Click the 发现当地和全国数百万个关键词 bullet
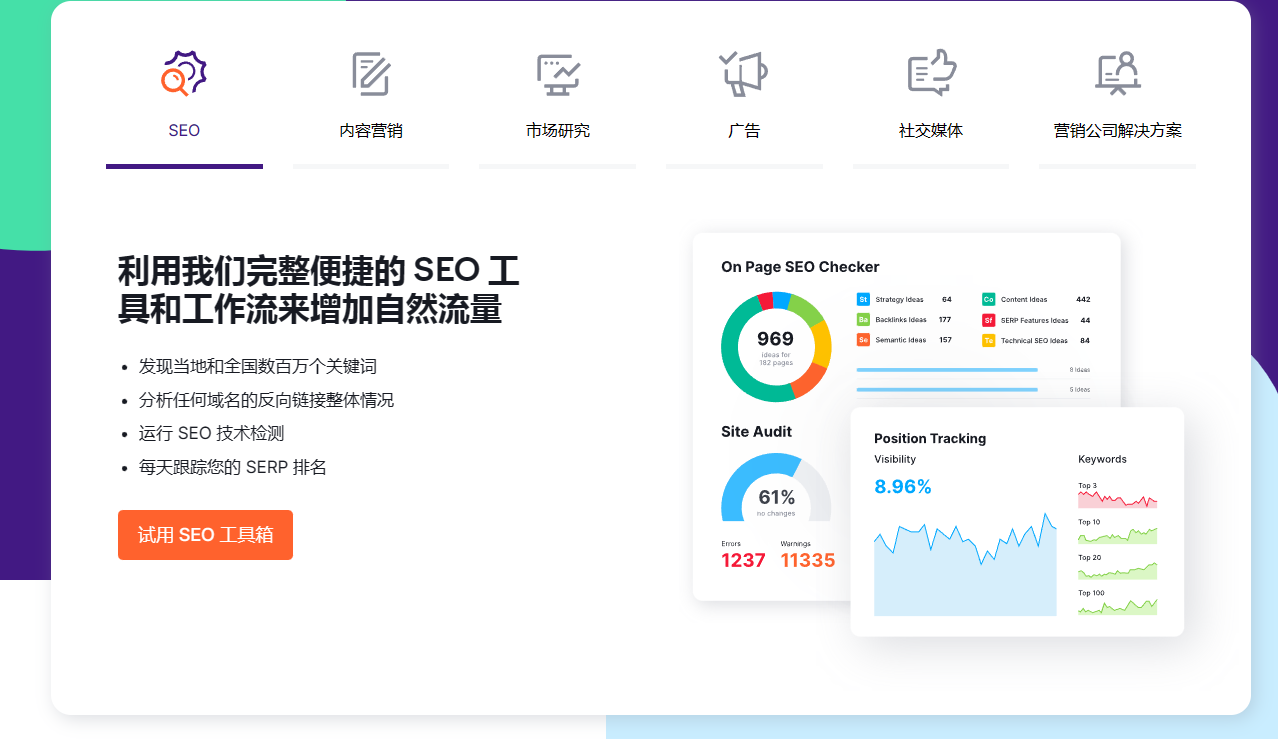The width and height of the screenshot is (1278, 739). click(258, 366)
